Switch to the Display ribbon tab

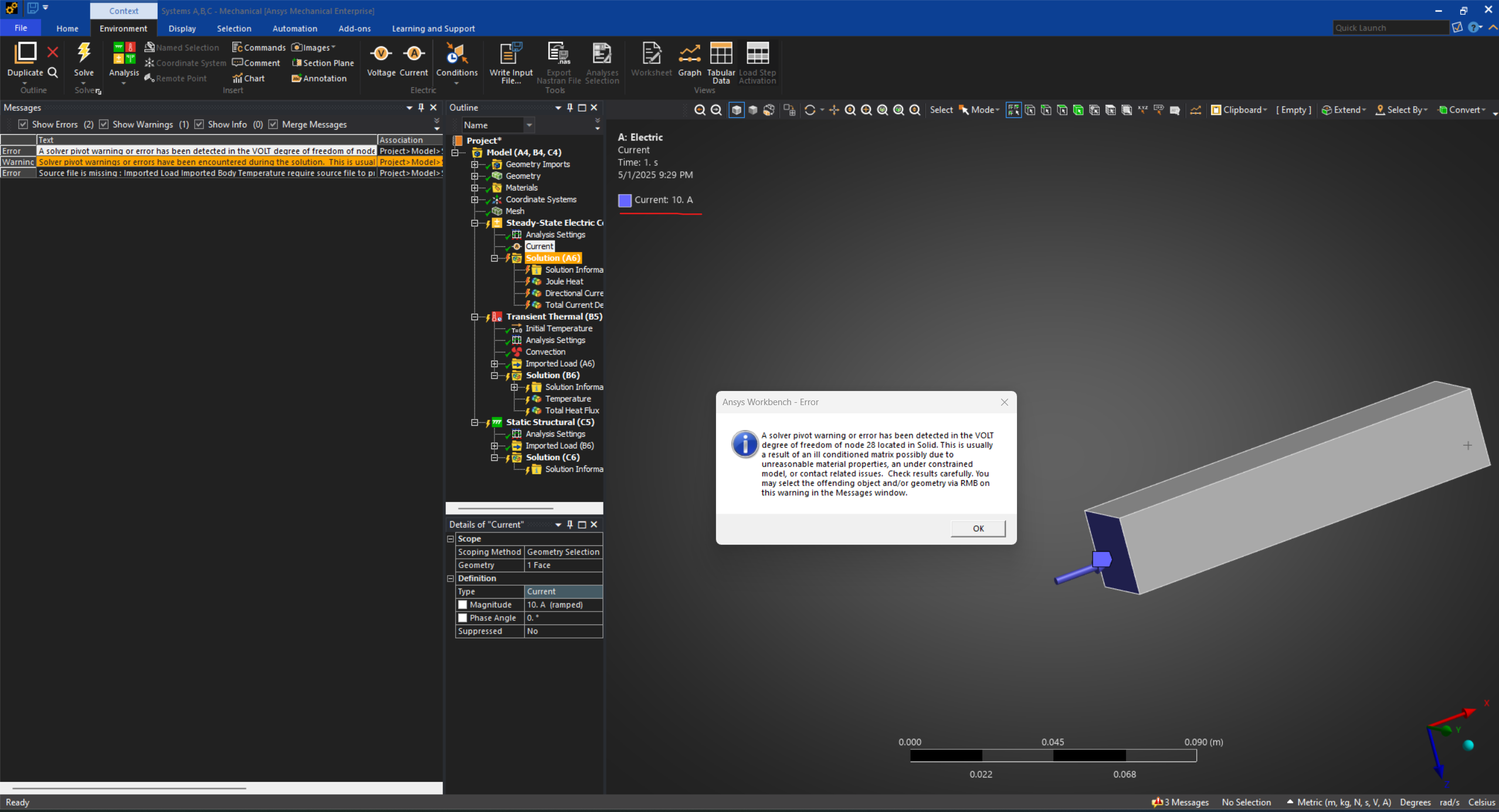[x=182, y=28]
